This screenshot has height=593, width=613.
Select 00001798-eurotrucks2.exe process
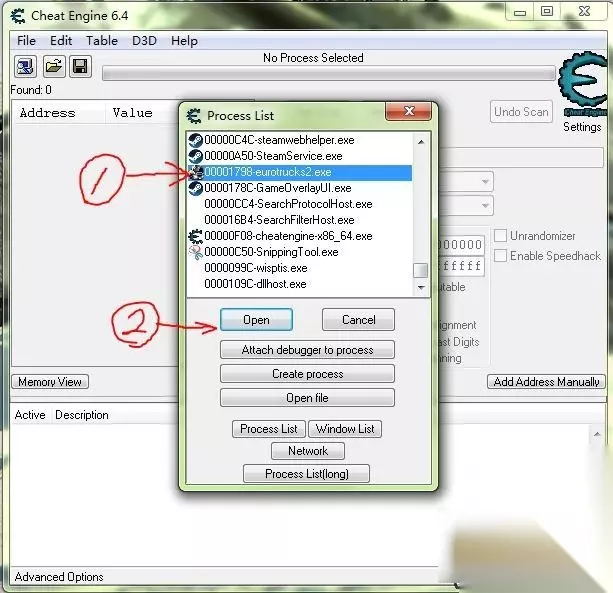click(300, 172)
